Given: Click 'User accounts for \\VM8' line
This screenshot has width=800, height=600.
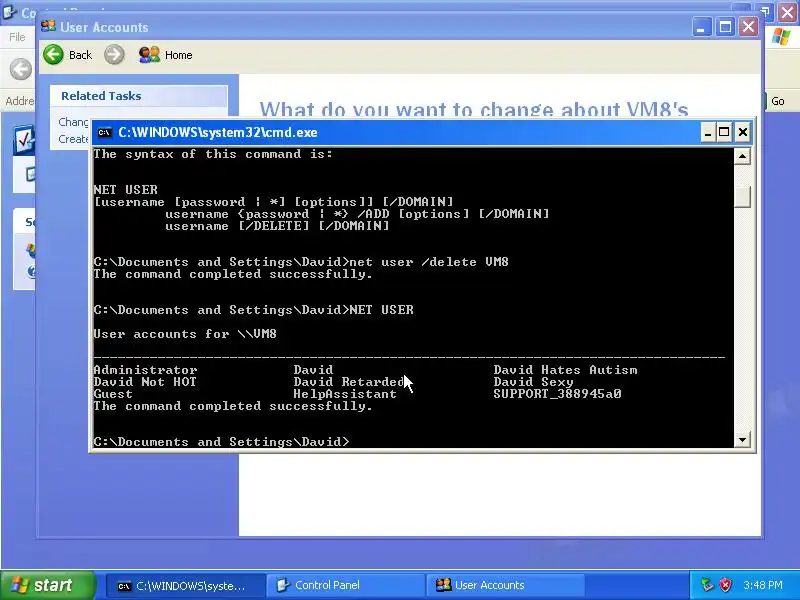Looking at the screenshot, I should coord(185,334).
